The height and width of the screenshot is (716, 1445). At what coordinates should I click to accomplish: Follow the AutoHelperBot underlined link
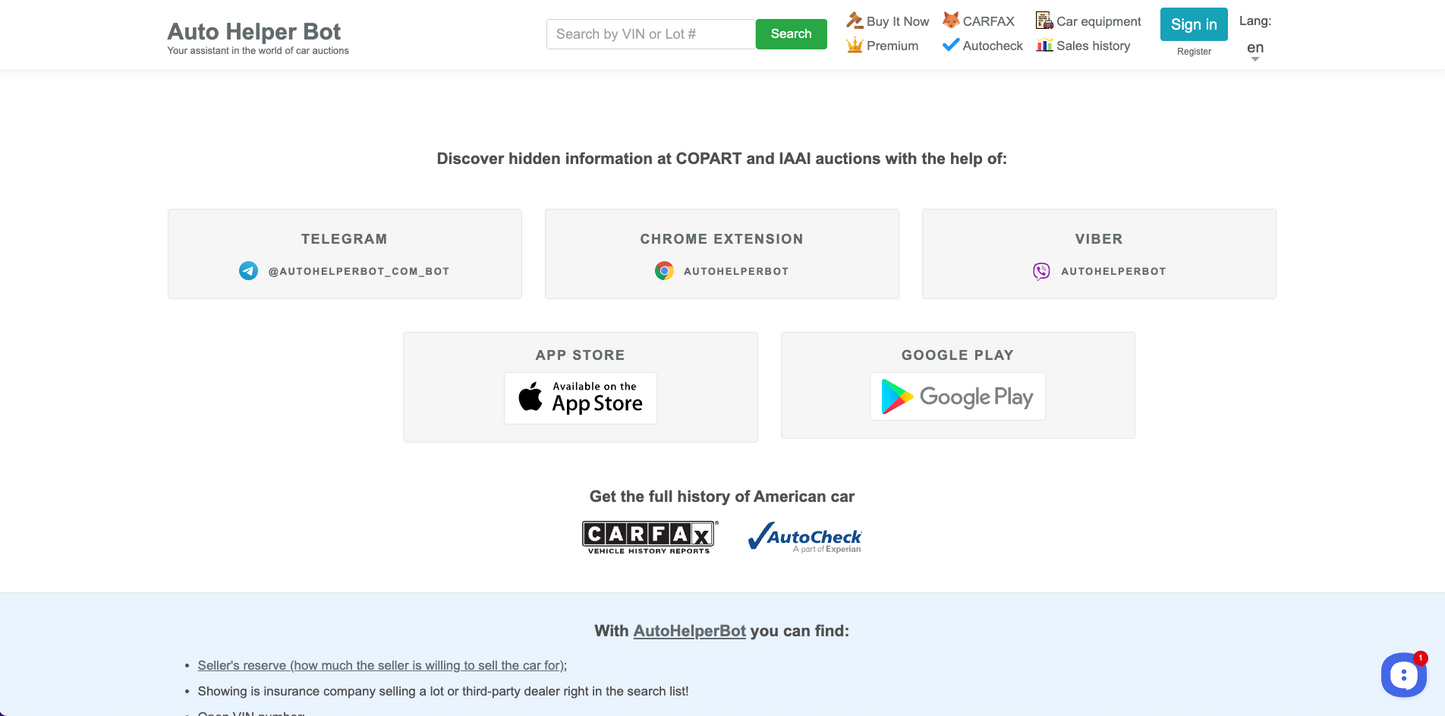pyautogui.click(x=689, y=630)
